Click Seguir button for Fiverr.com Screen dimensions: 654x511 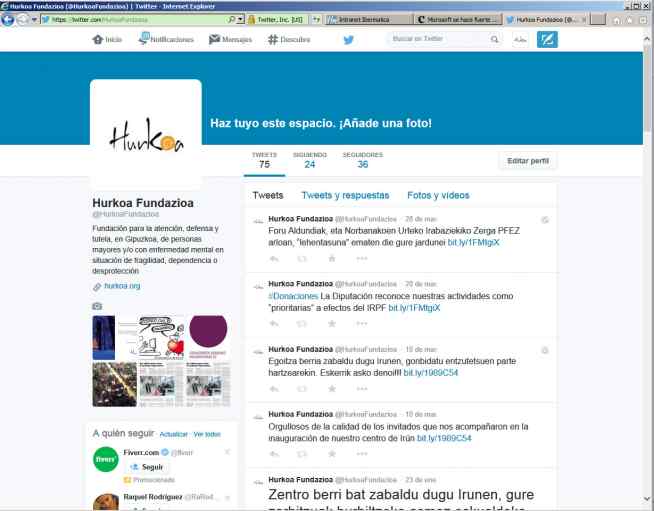[x=146, y=467]
